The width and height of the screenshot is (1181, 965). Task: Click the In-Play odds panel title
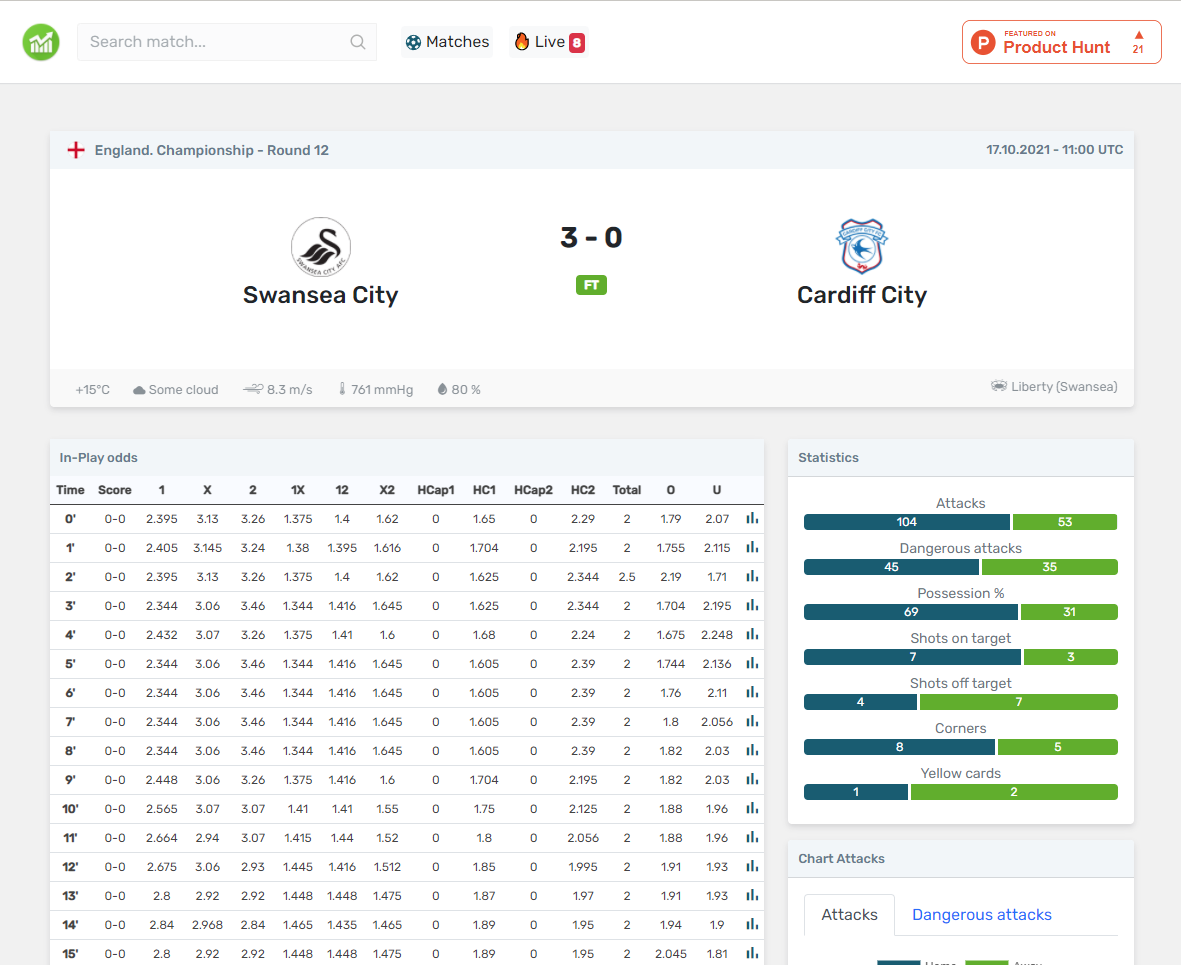point(99,458)
